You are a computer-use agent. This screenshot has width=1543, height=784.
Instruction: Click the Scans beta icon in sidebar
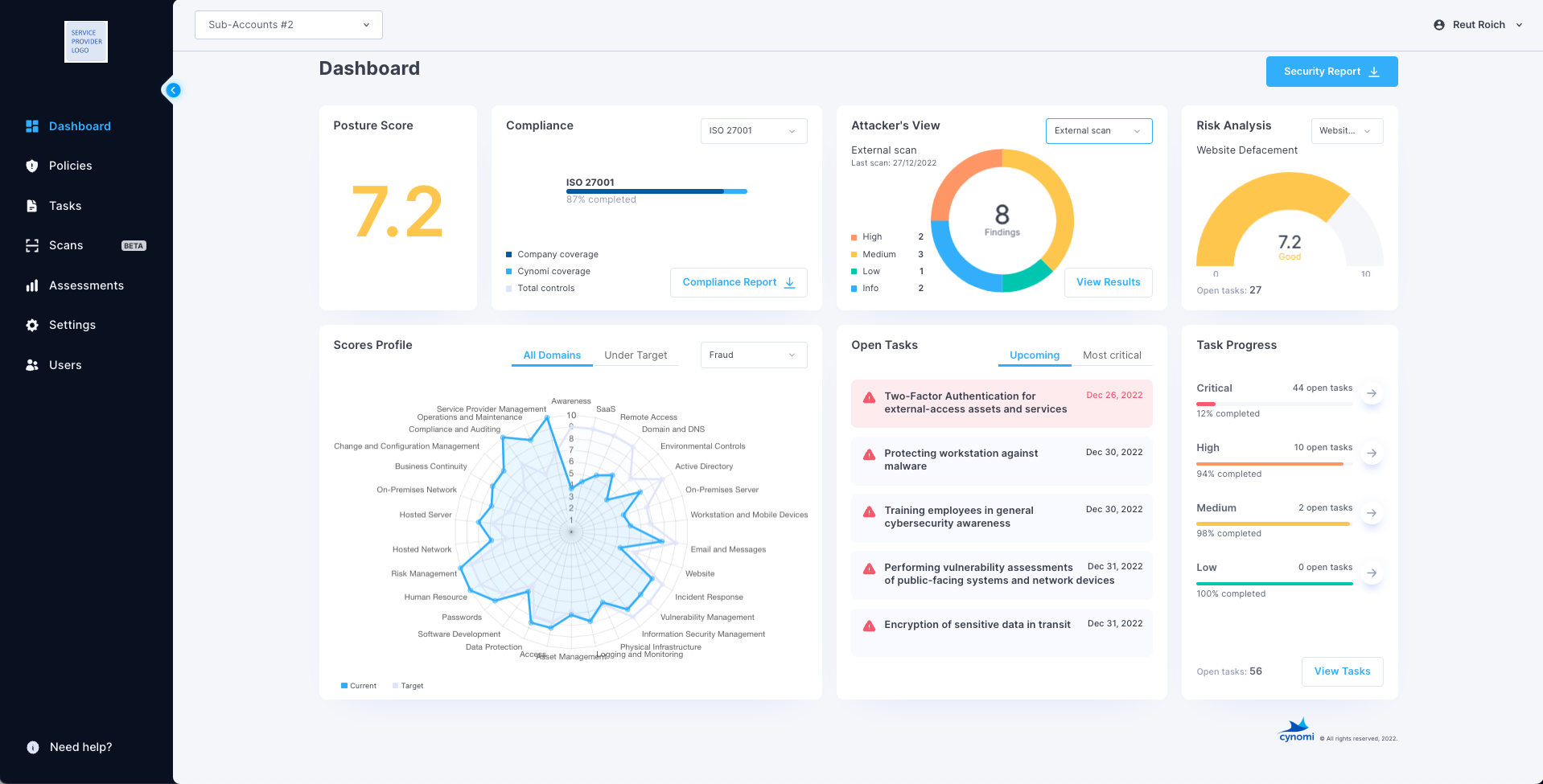click(32, 245)
